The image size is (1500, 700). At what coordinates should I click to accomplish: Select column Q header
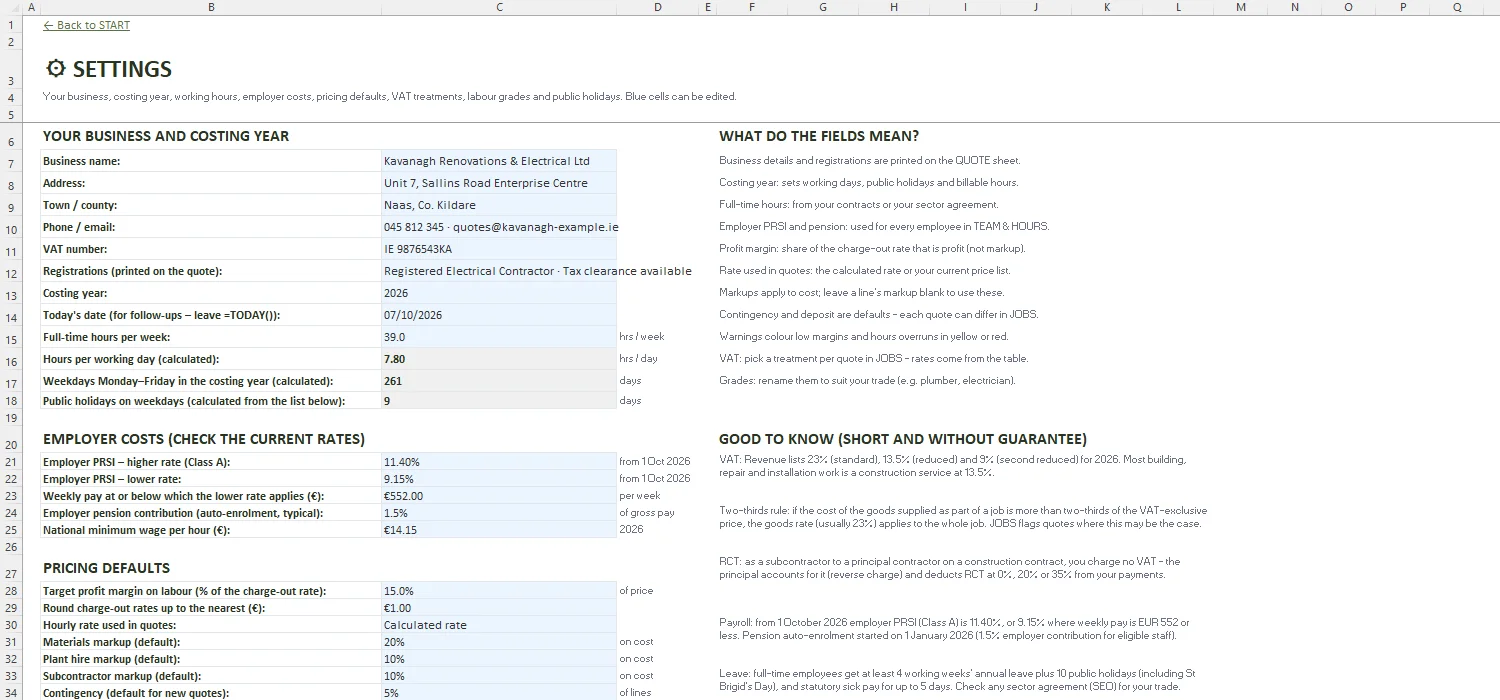[1457, 7]
